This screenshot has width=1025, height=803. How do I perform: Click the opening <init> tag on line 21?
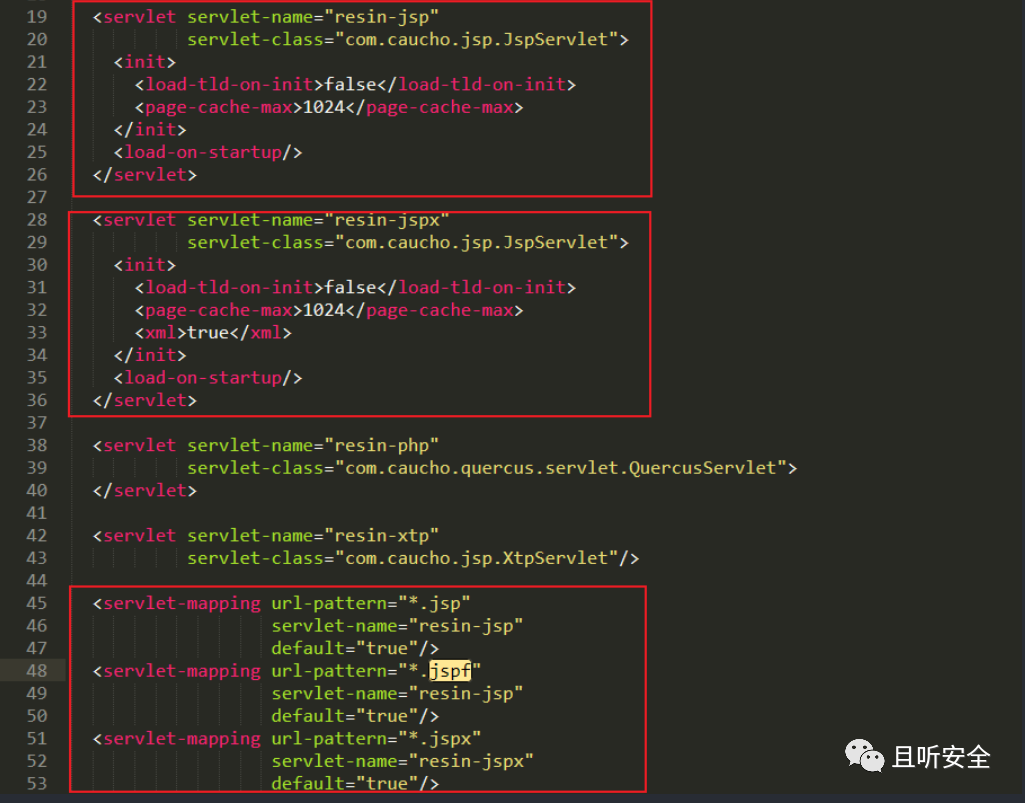tap(144, 61)
